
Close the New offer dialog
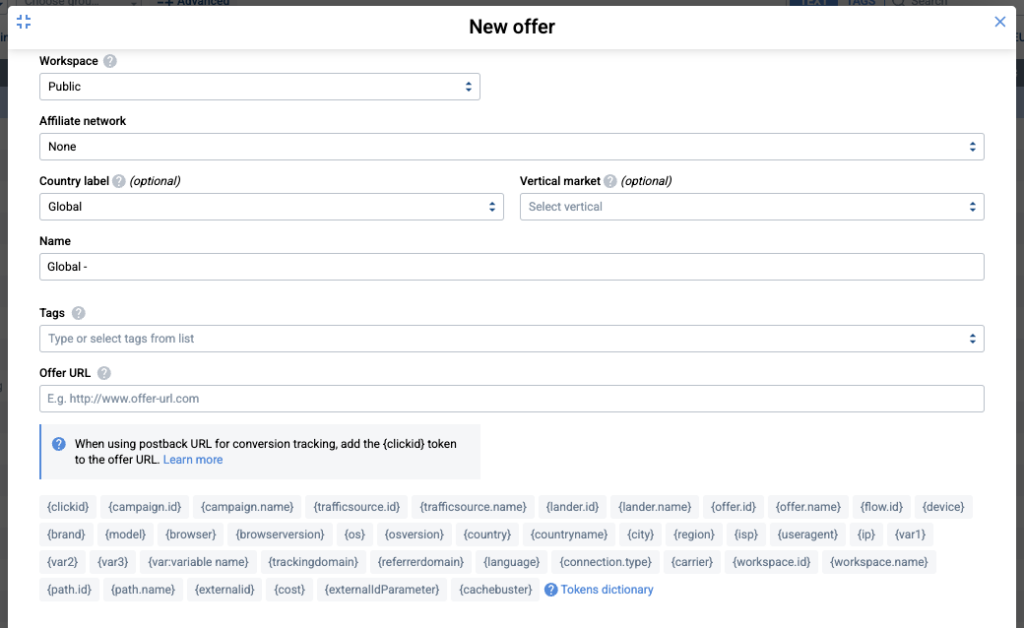[1000, 22]
